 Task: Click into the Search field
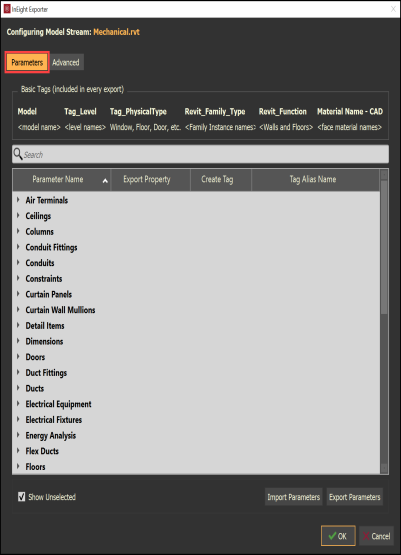pos(200,154)
